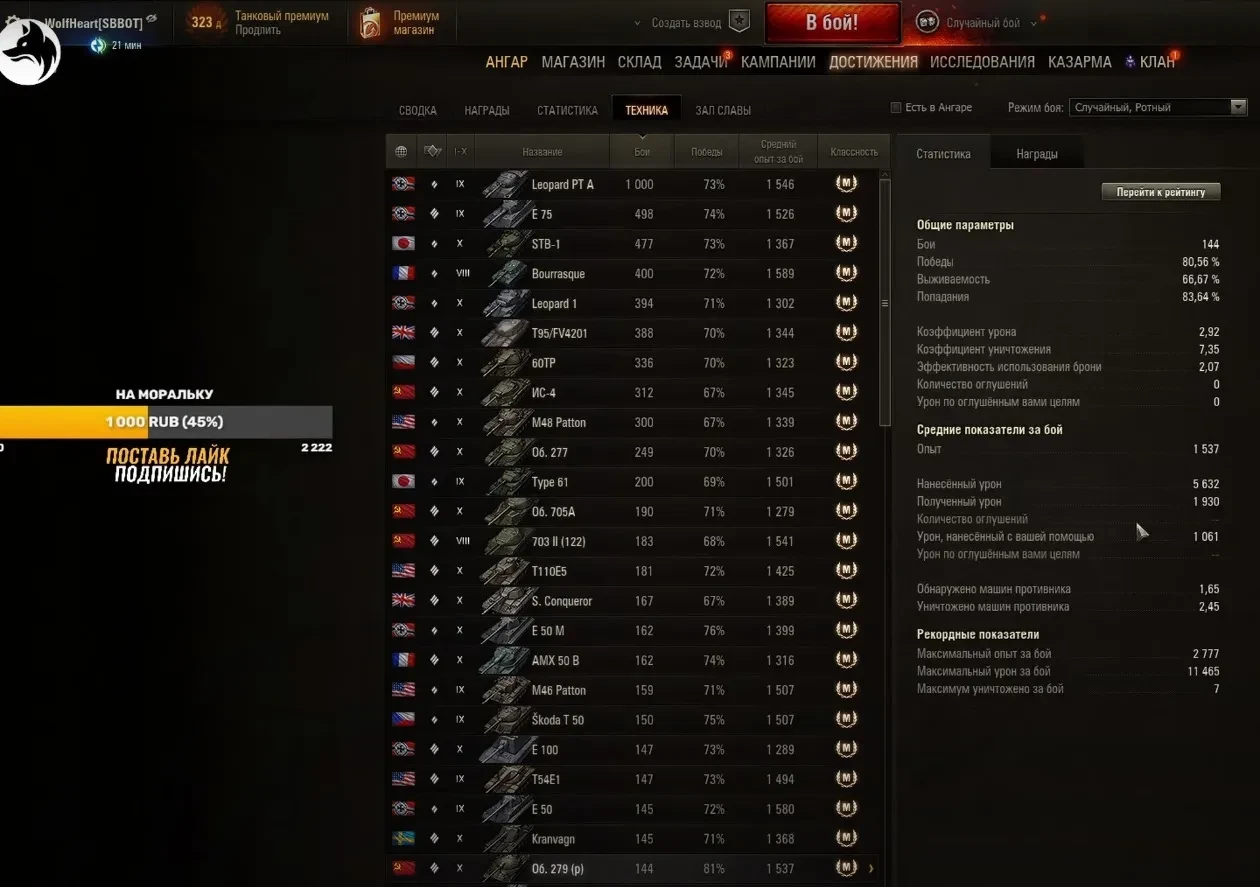Image resolution: width=1260 pixels, height=887 pixels.
Task: Expand the Случайный бой mode selector
Action: [x=1035, y=23]
